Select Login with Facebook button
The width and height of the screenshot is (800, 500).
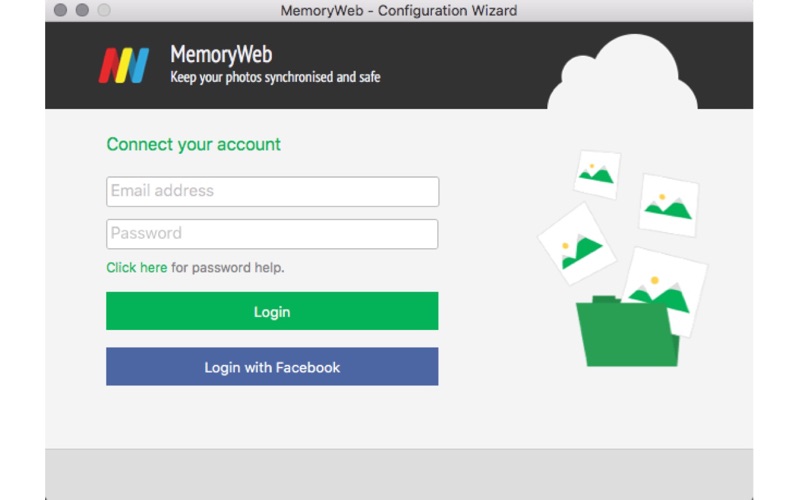[x=272, y=366]
